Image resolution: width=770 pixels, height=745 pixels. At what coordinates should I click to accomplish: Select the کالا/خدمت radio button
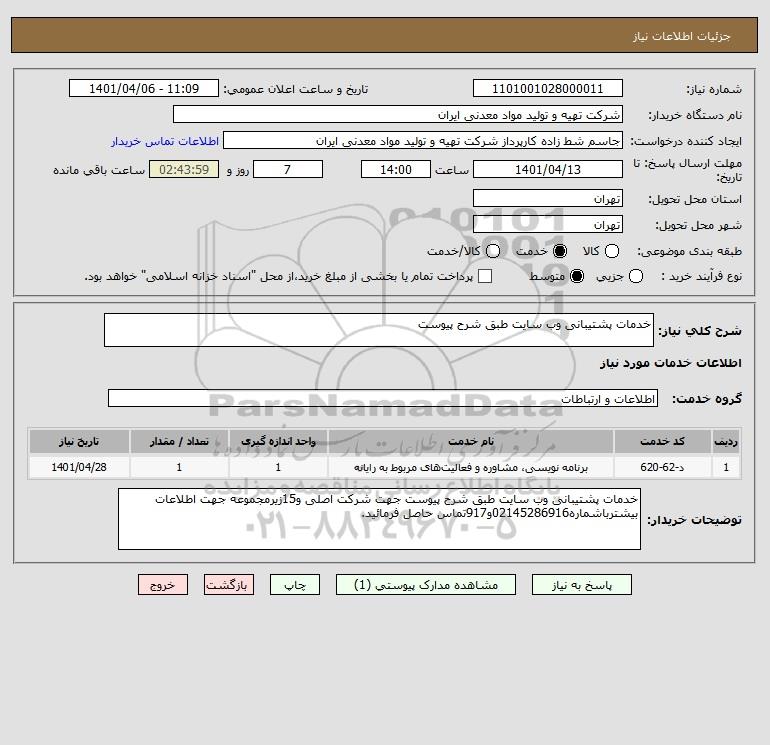(x=493, y=251)
